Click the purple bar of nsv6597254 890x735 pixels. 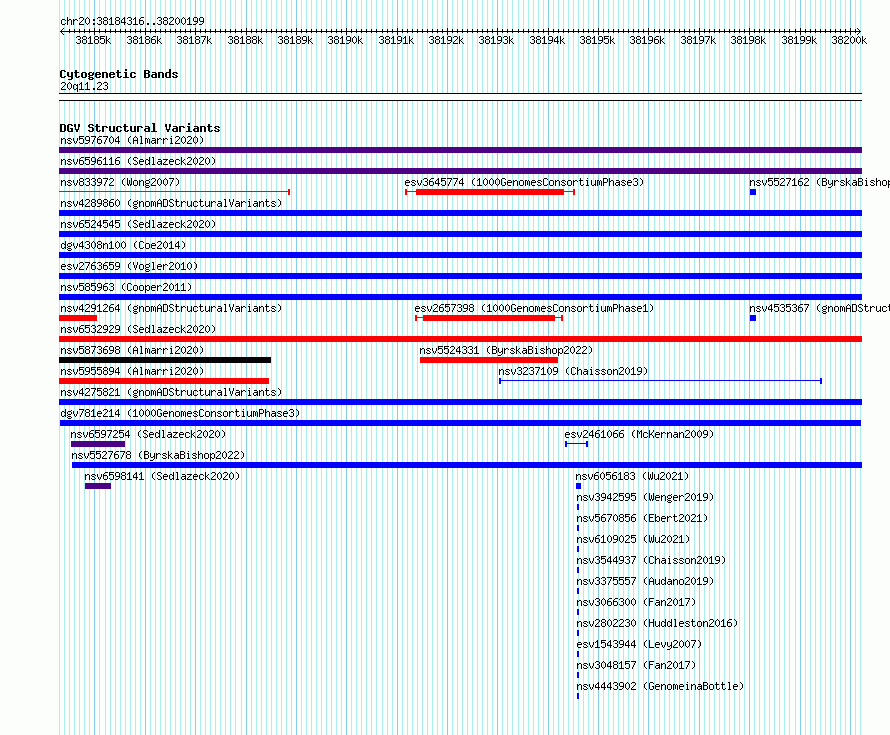click(x=98, y=444)
